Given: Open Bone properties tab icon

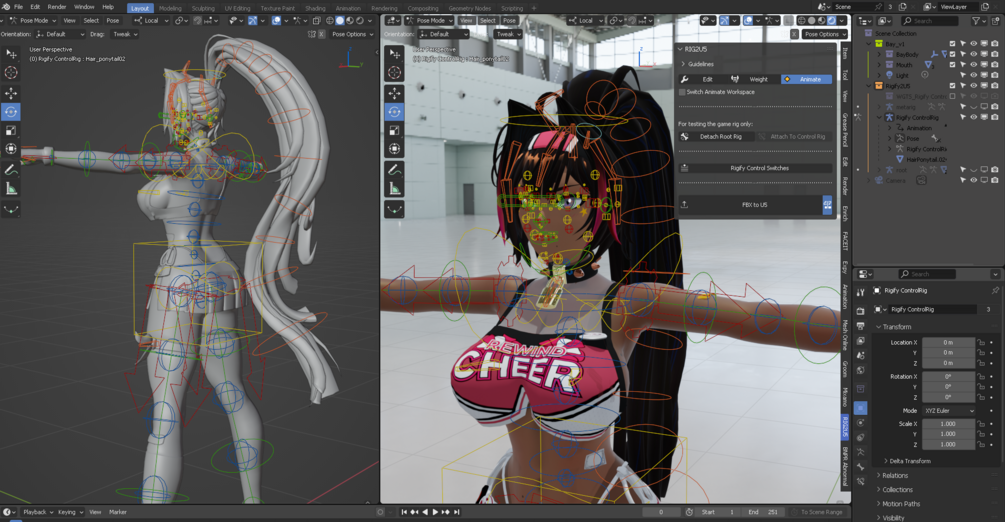Looking at the screenshot, I should pos(861,467).
